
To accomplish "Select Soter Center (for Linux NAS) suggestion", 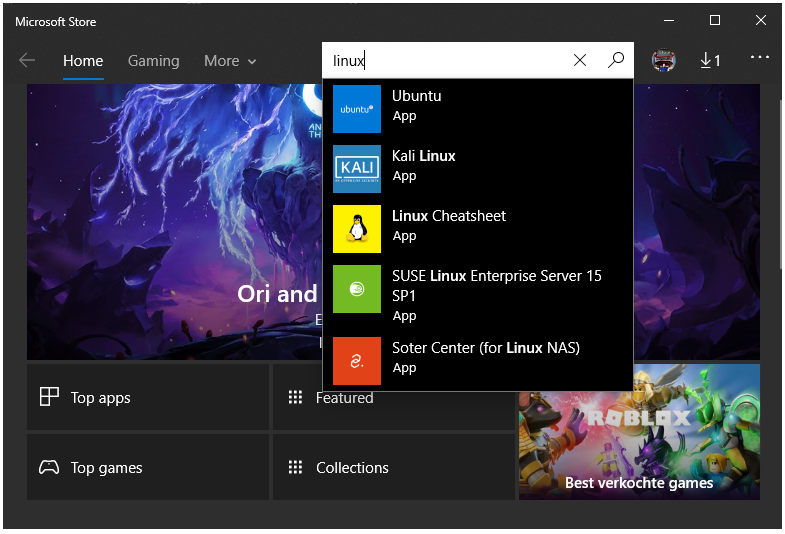I will pyautogui.click(x=478, y=361).
